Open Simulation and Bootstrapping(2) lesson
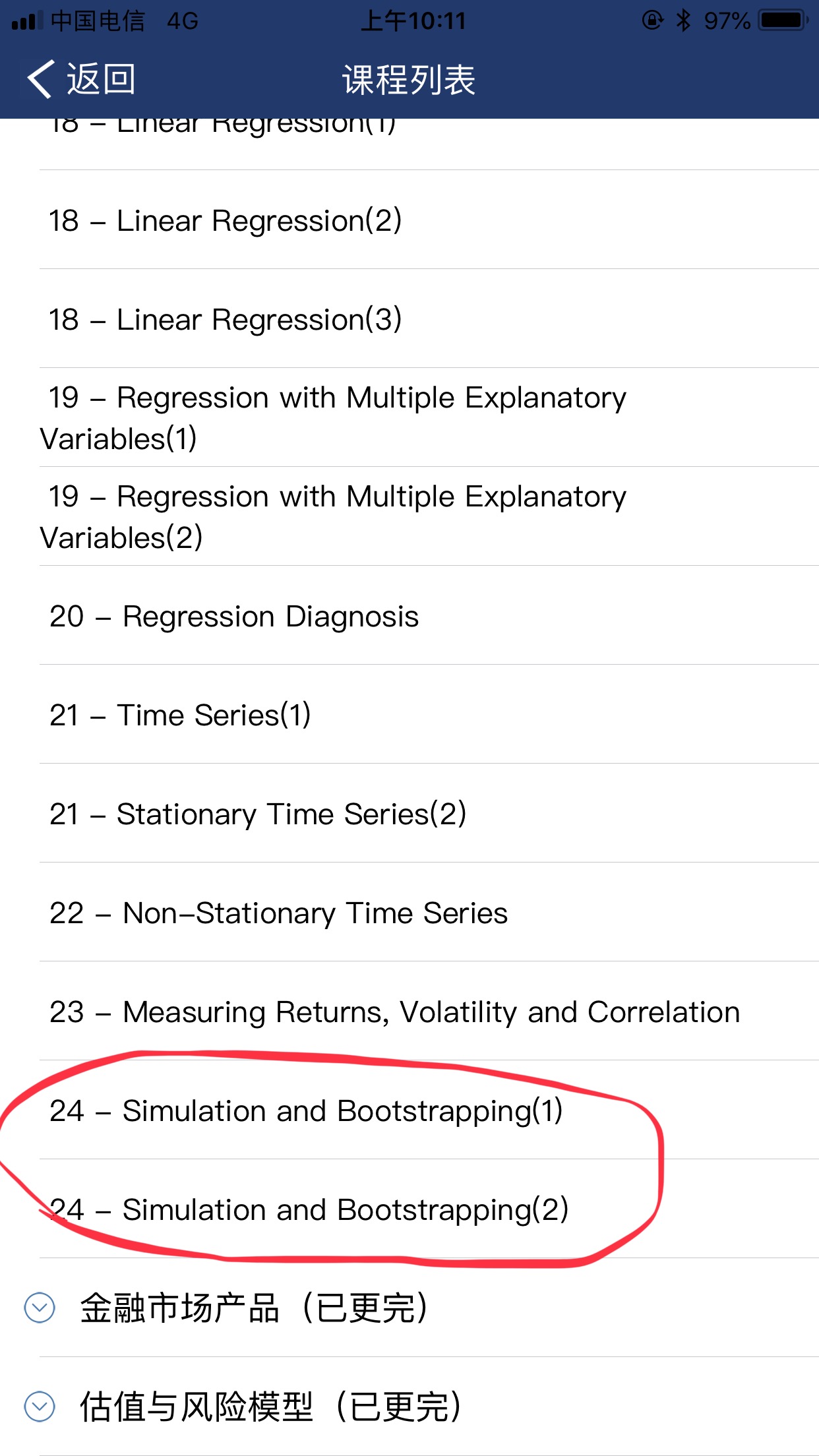Image resolution: width=819 pixels, height=1456 pixels. click(x=309, y=1210)
